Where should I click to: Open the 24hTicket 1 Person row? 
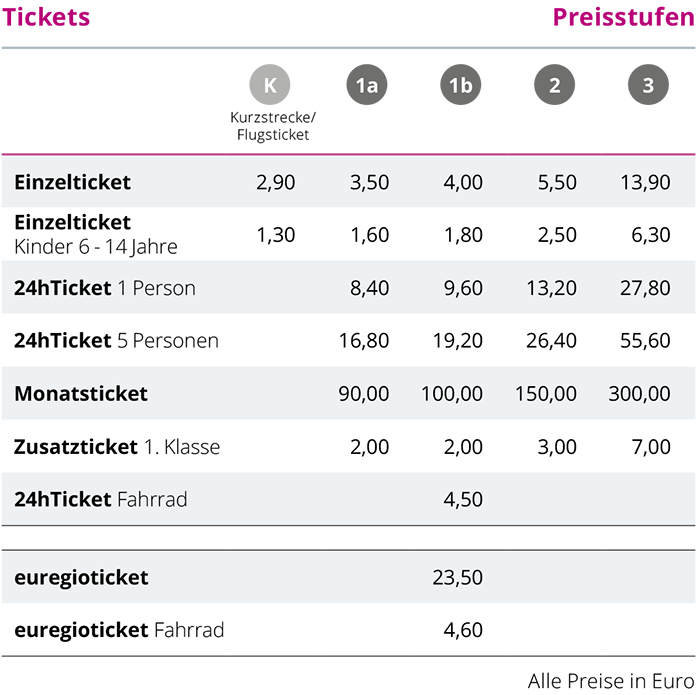click(x=105, y=288)
